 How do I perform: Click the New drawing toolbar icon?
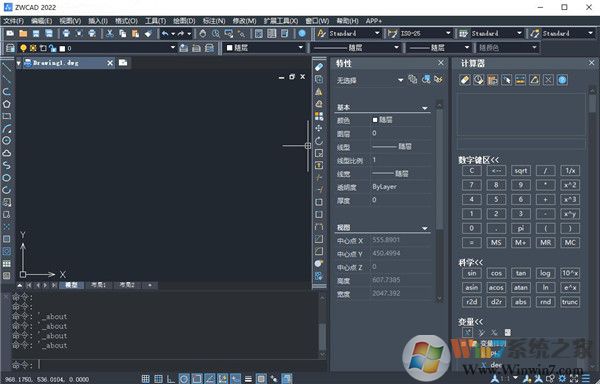tap(10, 33)
